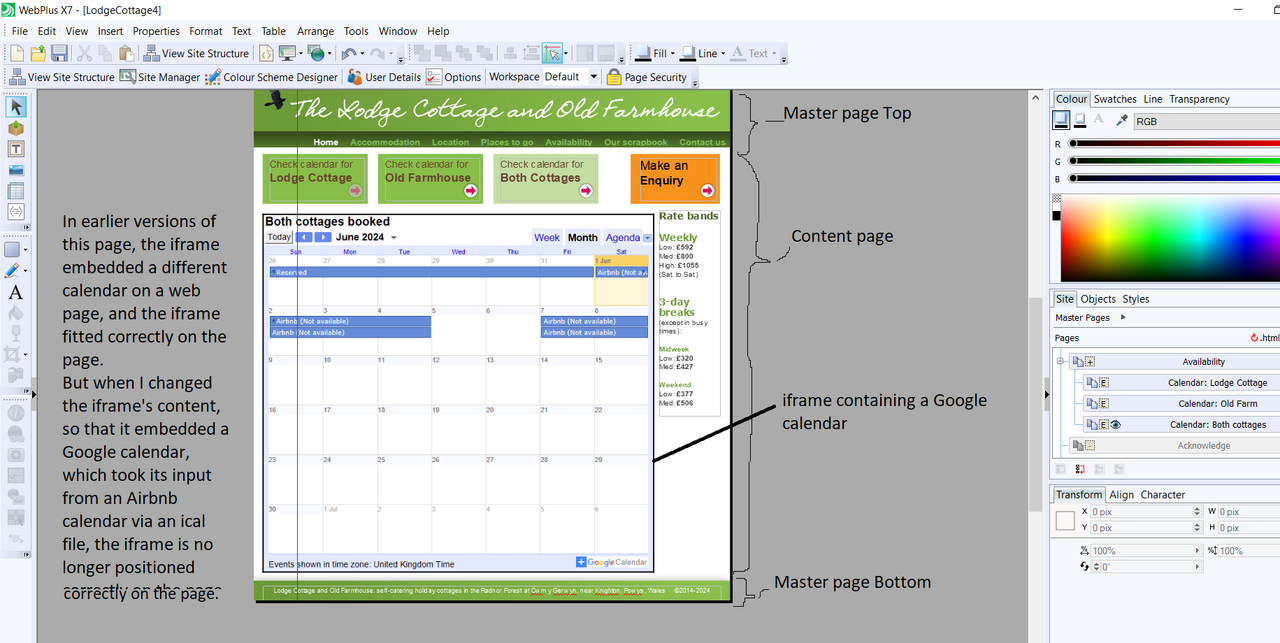
Task: Select the Fill swatch icon in Colour tab
Action: click(x=1062, y=120)
